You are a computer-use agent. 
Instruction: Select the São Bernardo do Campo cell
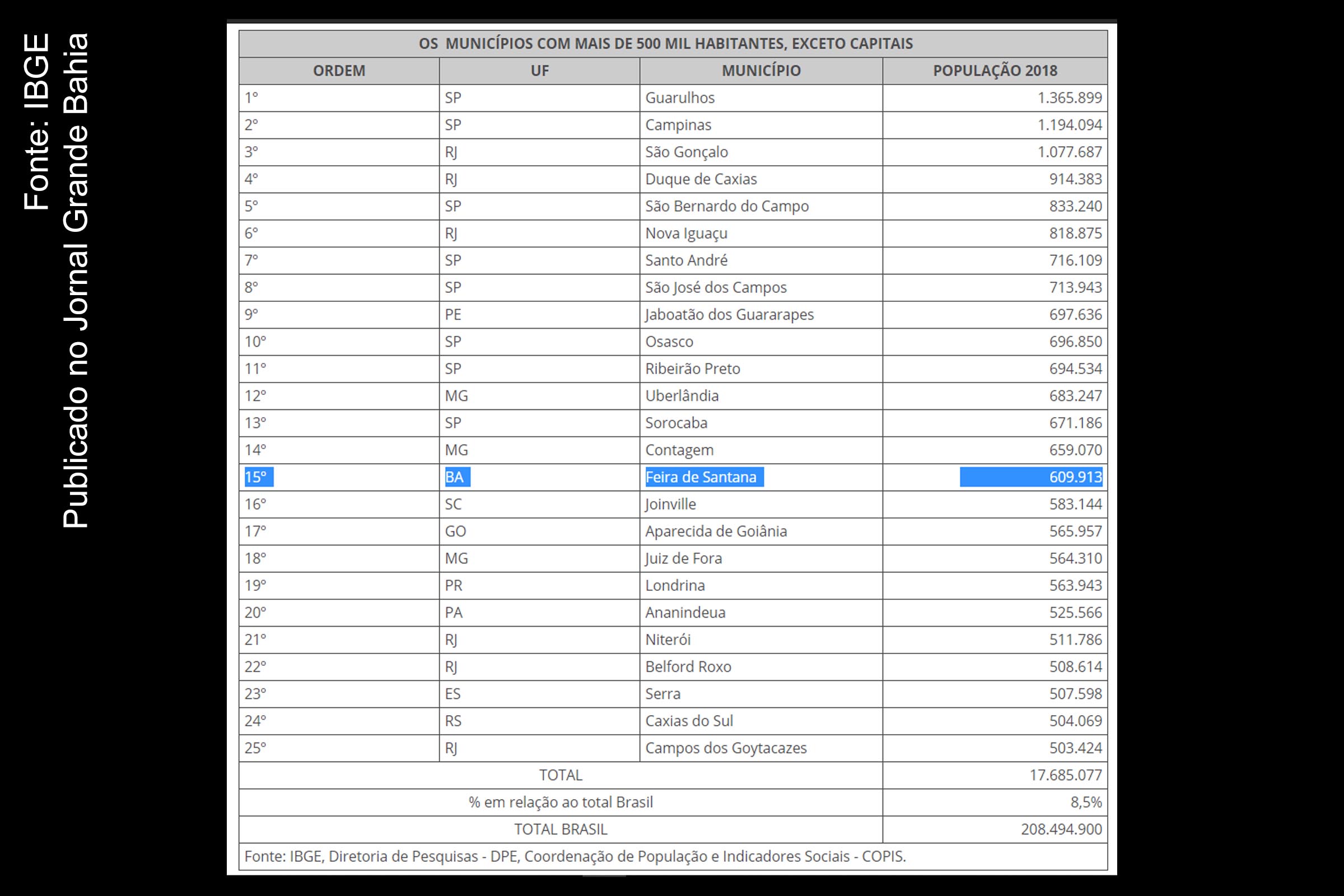click(x=761, y=206)
